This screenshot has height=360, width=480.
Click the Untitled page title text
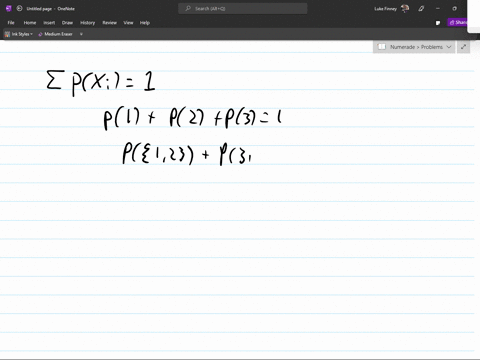pos(39,9)
